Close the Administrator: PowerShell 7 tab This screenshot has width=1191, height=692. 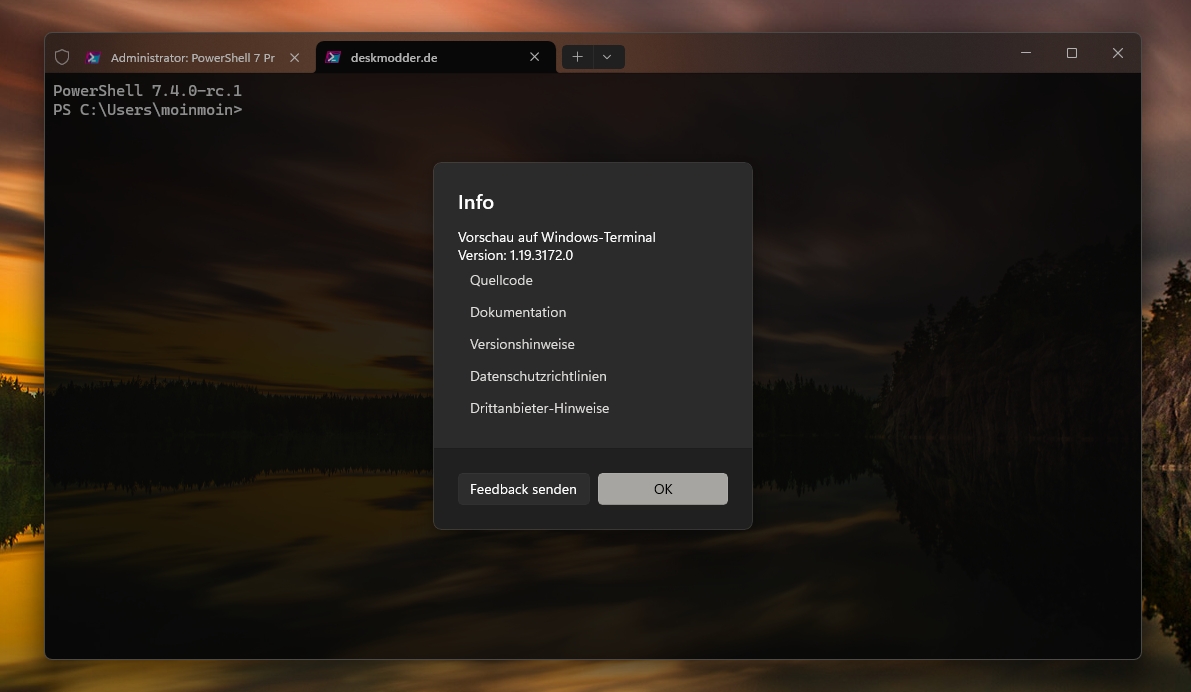point(295,58)
